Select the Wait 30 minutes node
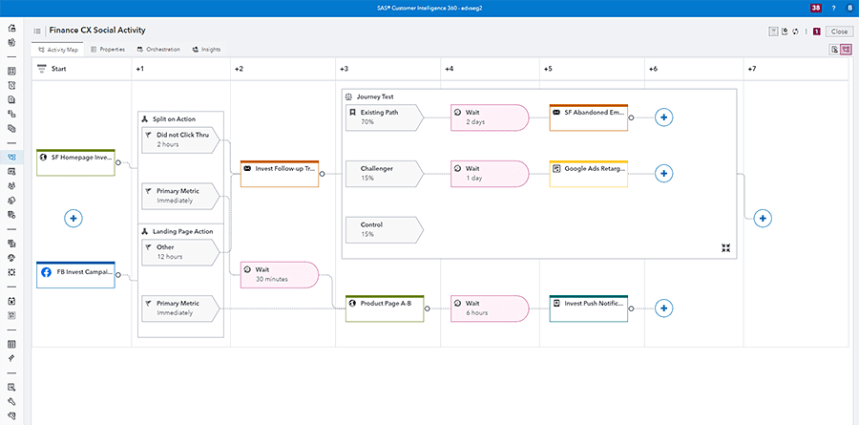This screenshot has width=859, height=425. point(279,274)
